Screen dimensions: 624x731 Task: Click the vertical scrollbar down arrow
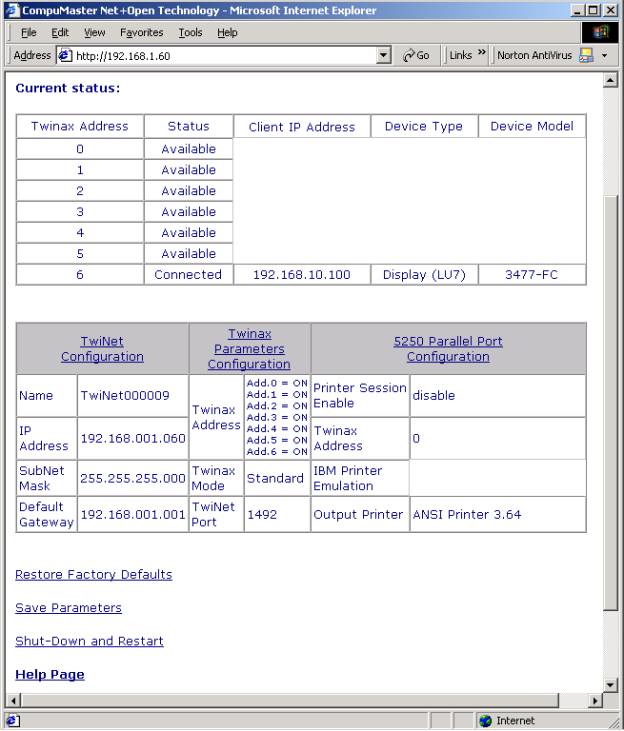(x=612, y=684)
